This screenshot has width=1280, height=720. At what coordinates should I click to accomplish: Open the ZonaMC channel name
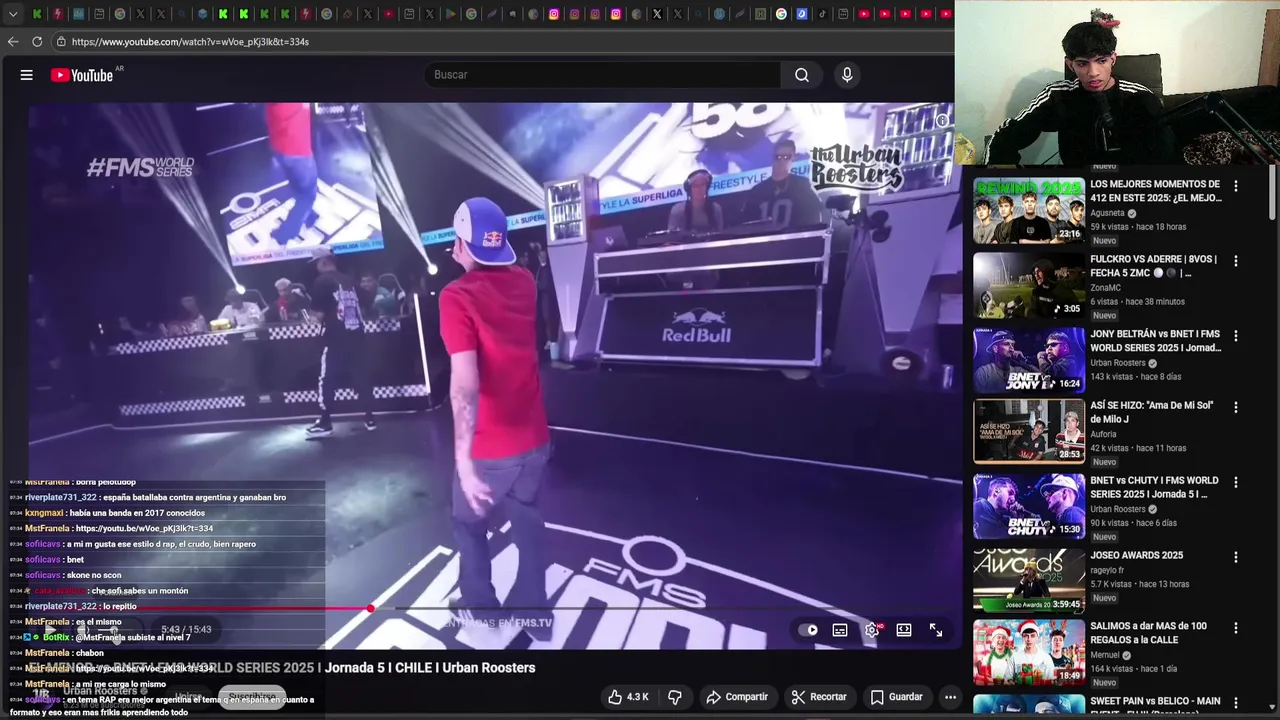[1105, 288]
